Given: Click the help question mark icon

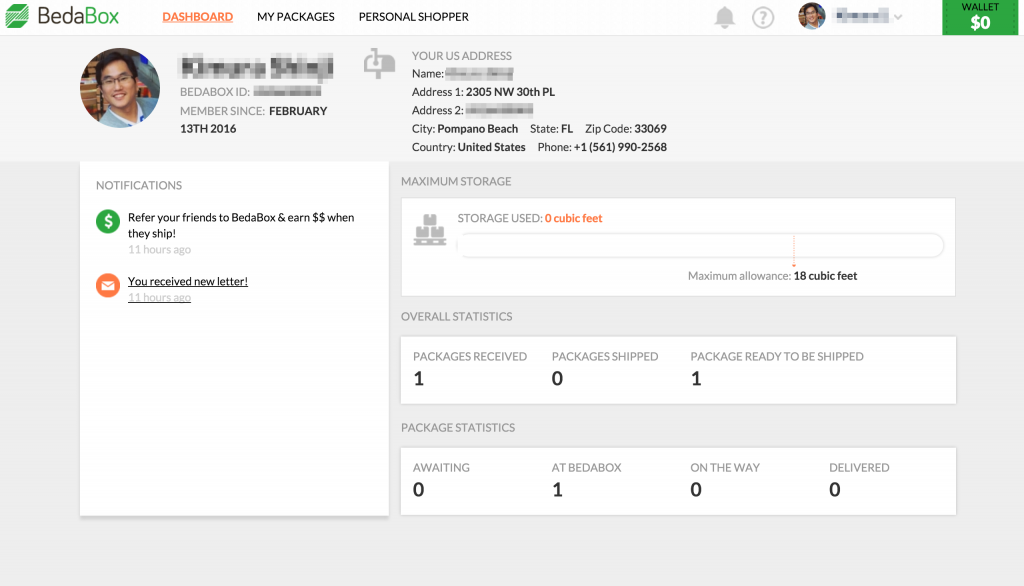Looking at the screenshot, I should tap(763, 17).
